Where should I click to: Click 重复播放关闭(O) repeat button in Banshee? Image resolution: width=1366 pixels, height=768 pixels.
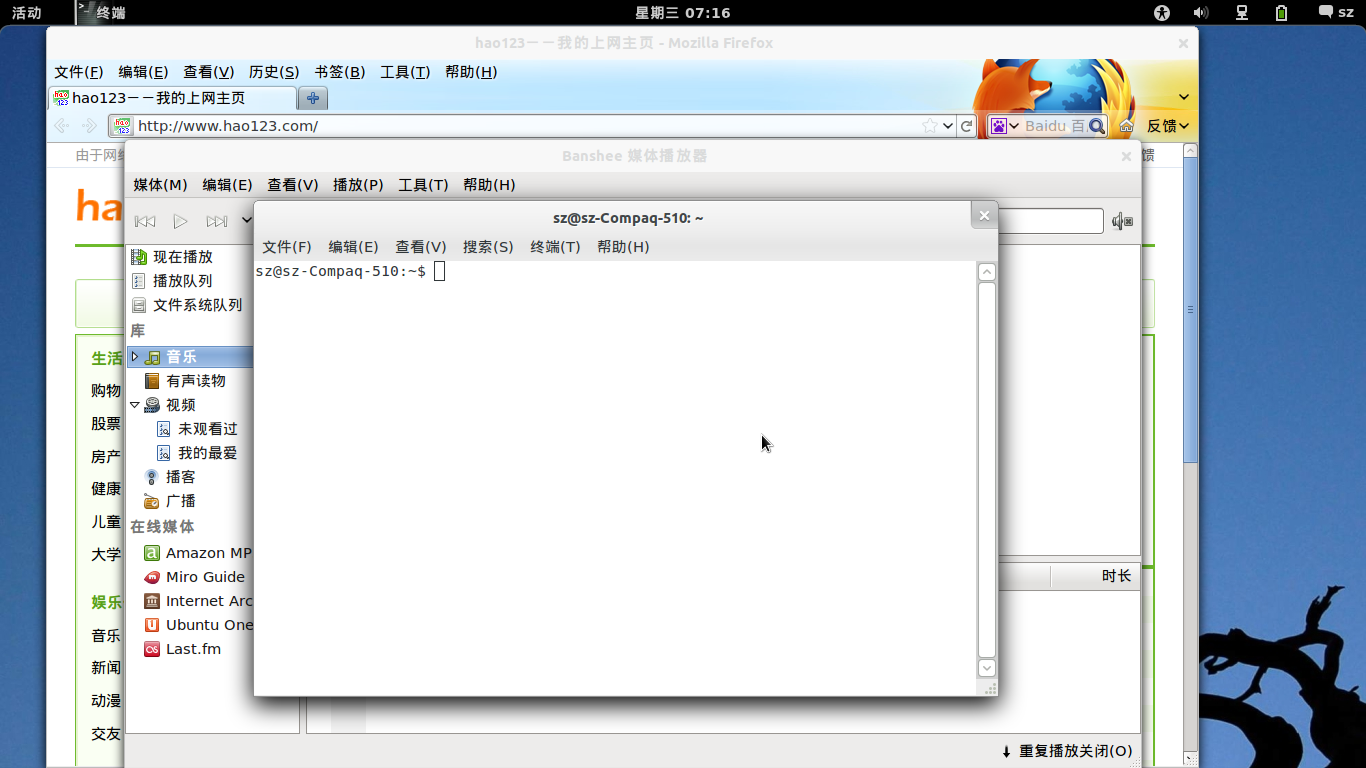[1067, 751]
